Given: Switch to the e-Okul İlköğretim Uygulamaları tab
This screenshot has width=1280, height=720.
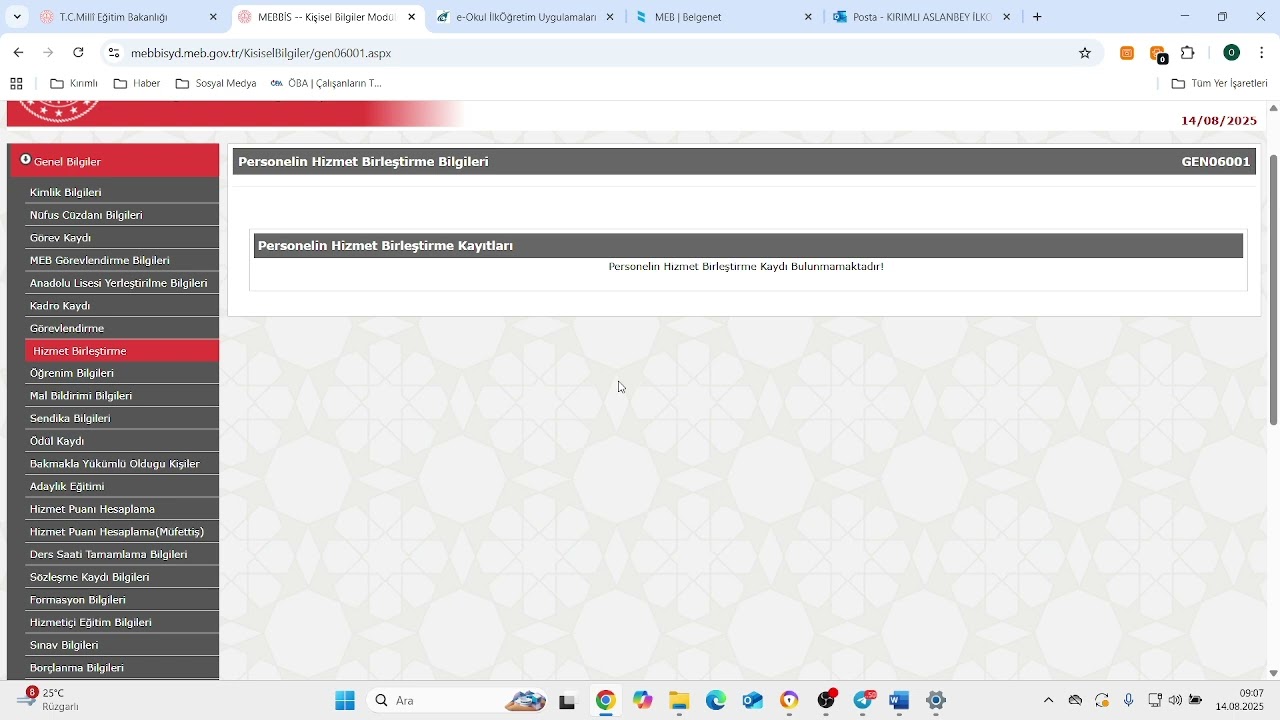Looking at the screenshot, I should pos(526,17).
